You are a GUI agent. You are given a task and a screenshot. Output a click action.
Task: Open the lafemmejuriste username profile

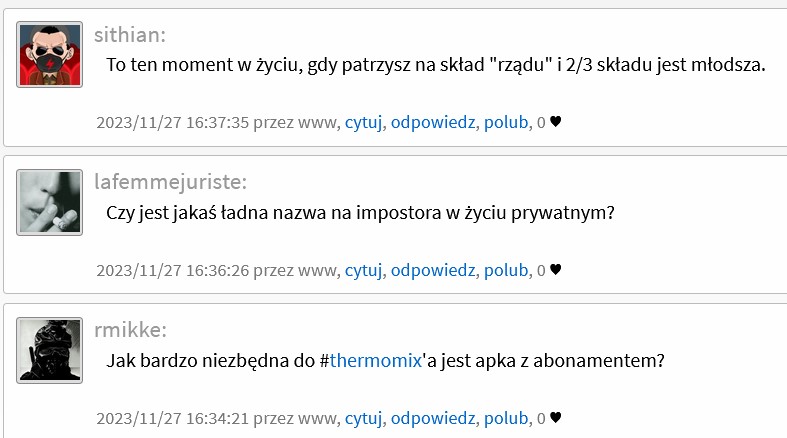171,182
